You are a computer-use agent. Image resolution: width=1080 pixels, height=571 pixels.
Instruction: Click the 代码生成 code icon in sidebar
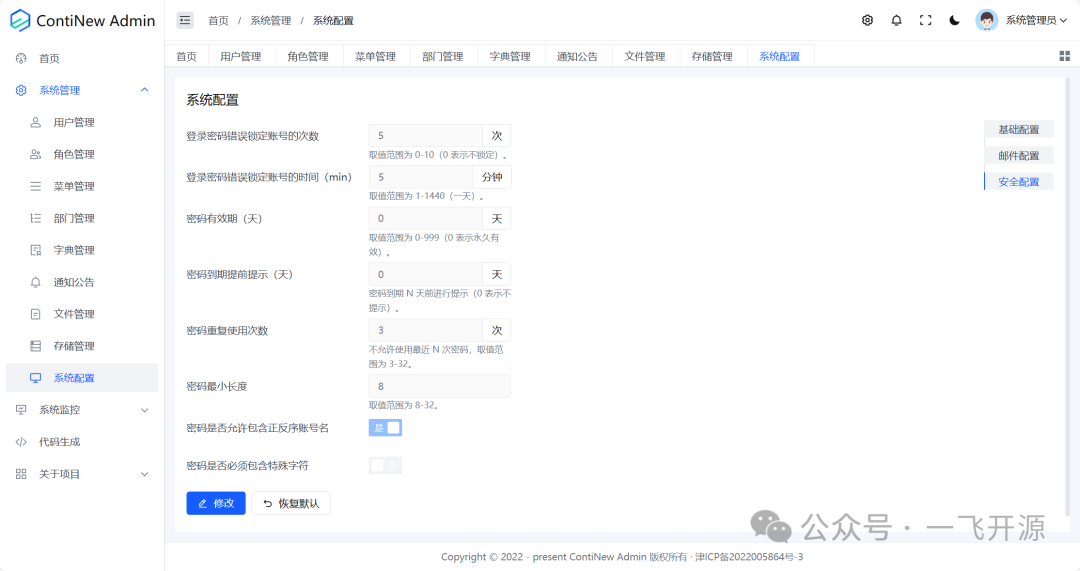pyautogui.click(x=21, y=442)
